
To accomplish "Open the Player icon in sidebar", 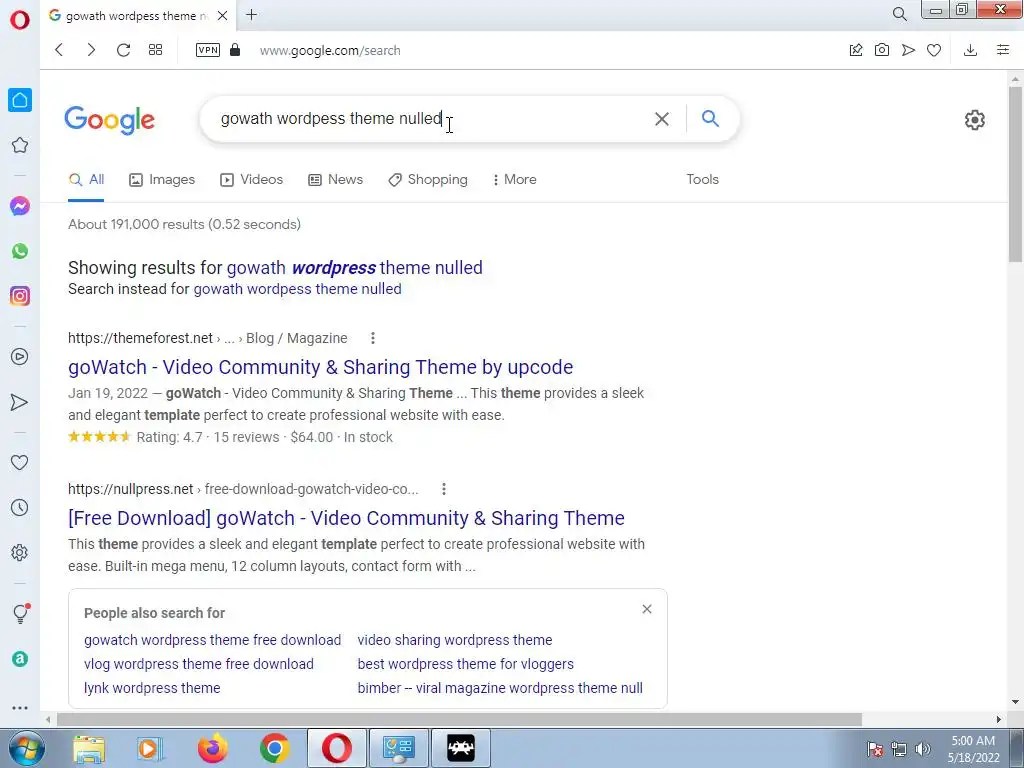I will [20, 357].
